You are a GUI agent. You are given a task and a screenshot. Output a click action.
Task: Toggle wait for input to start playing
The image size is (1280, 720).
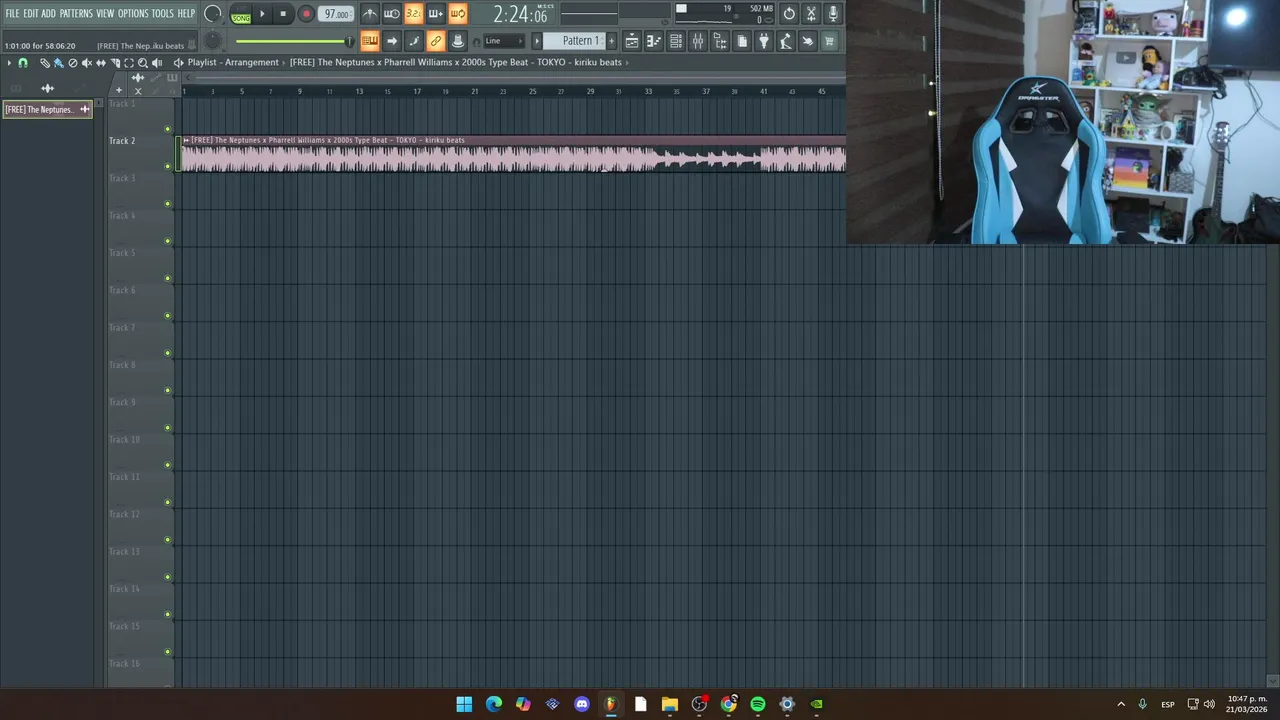(x=392, y=14)
